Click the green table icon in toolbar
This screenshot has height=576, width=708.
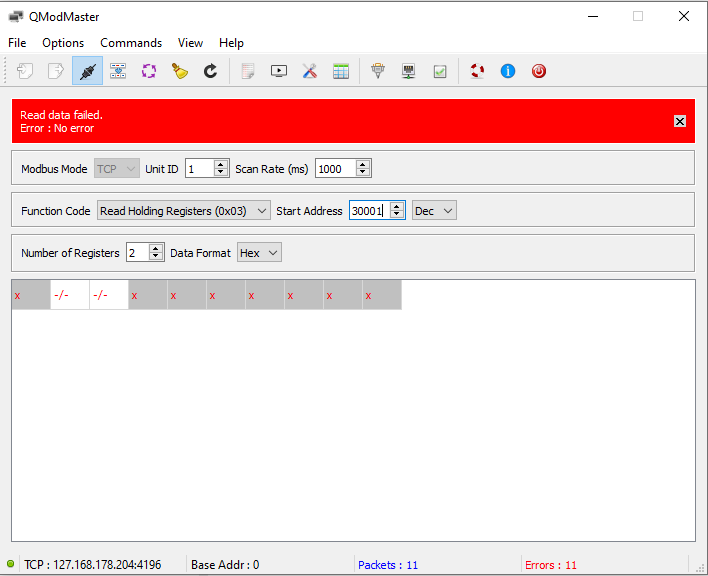coord(341,71)
